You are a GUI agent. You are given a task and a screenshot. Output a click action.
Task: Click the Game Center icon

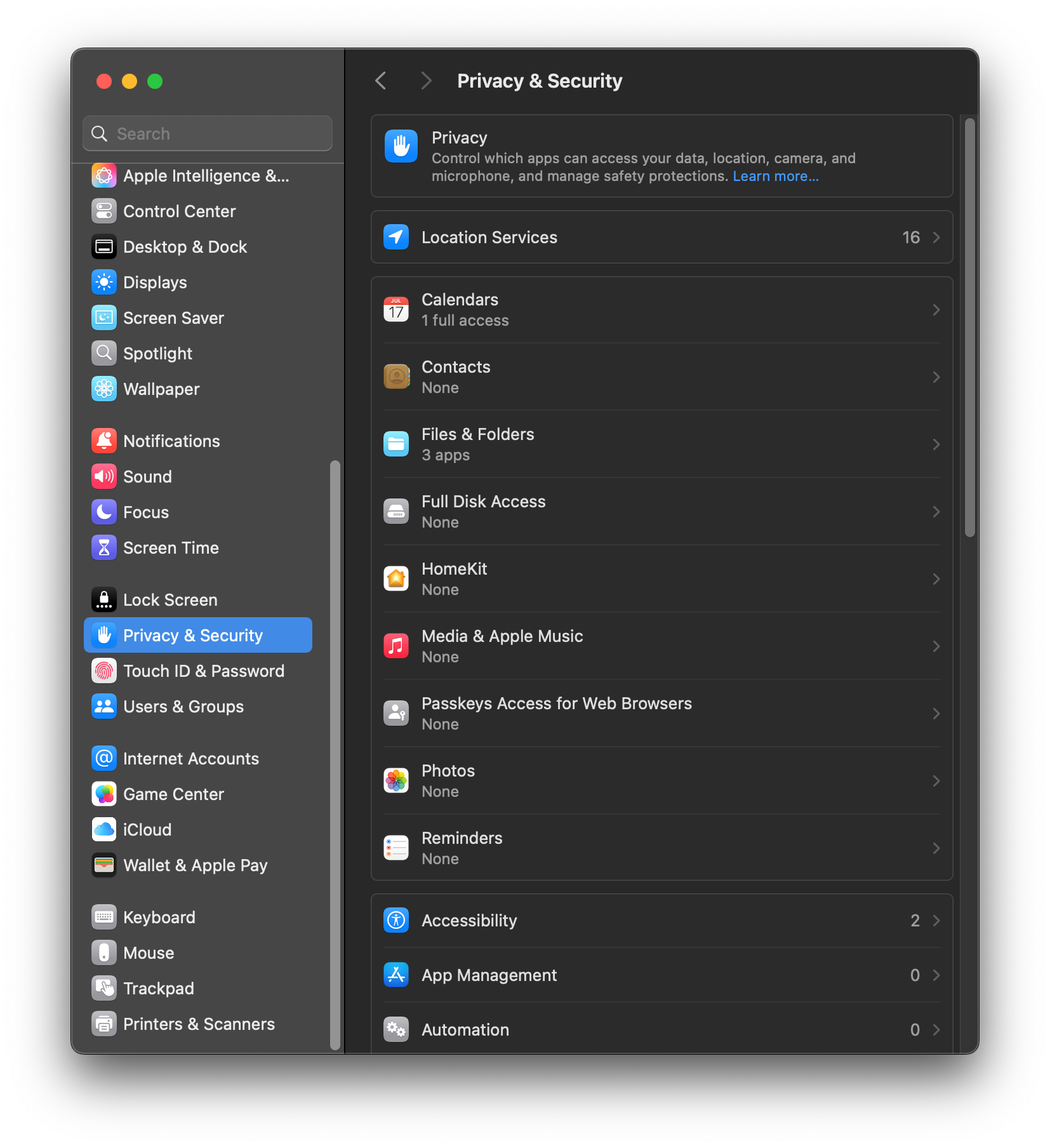point(104,794)
